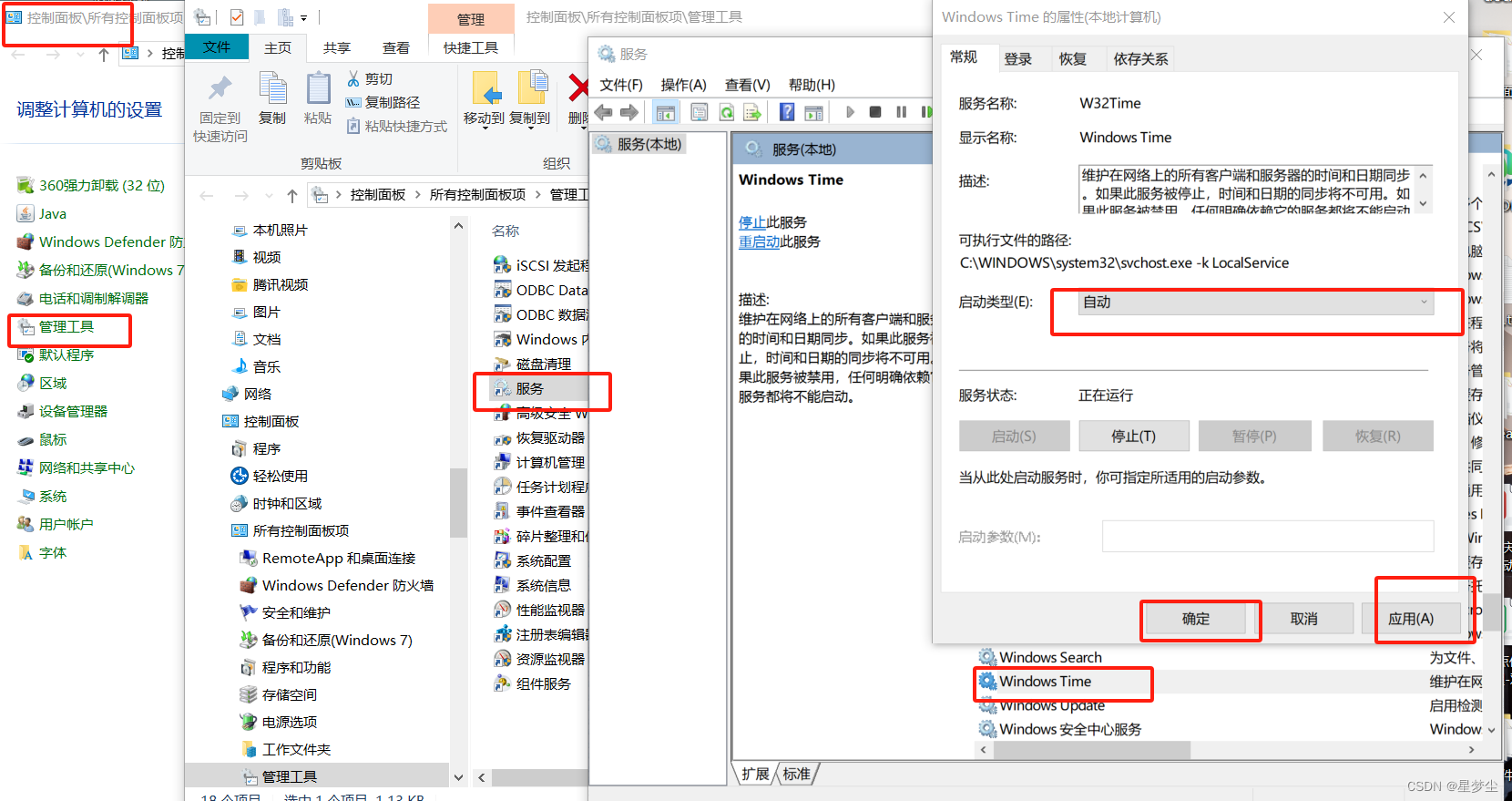Click Cut scissors icon in Explorer ribbon
1512x801 pixels.
point(353,79)
